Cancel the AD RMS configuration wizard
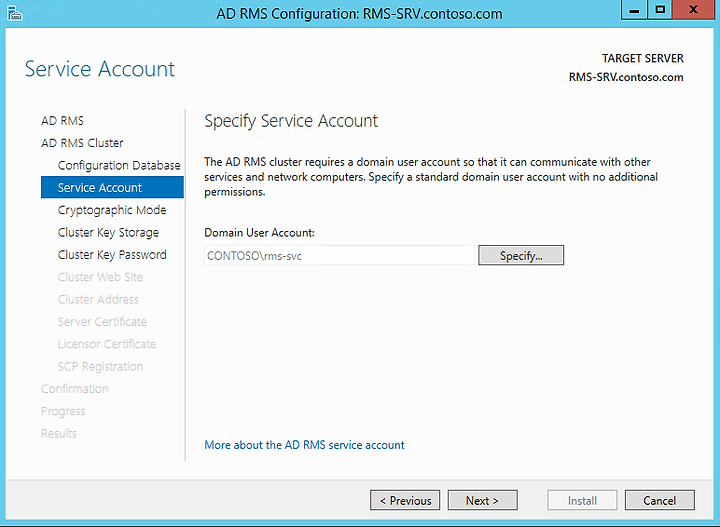 click(x=659, y=500)
